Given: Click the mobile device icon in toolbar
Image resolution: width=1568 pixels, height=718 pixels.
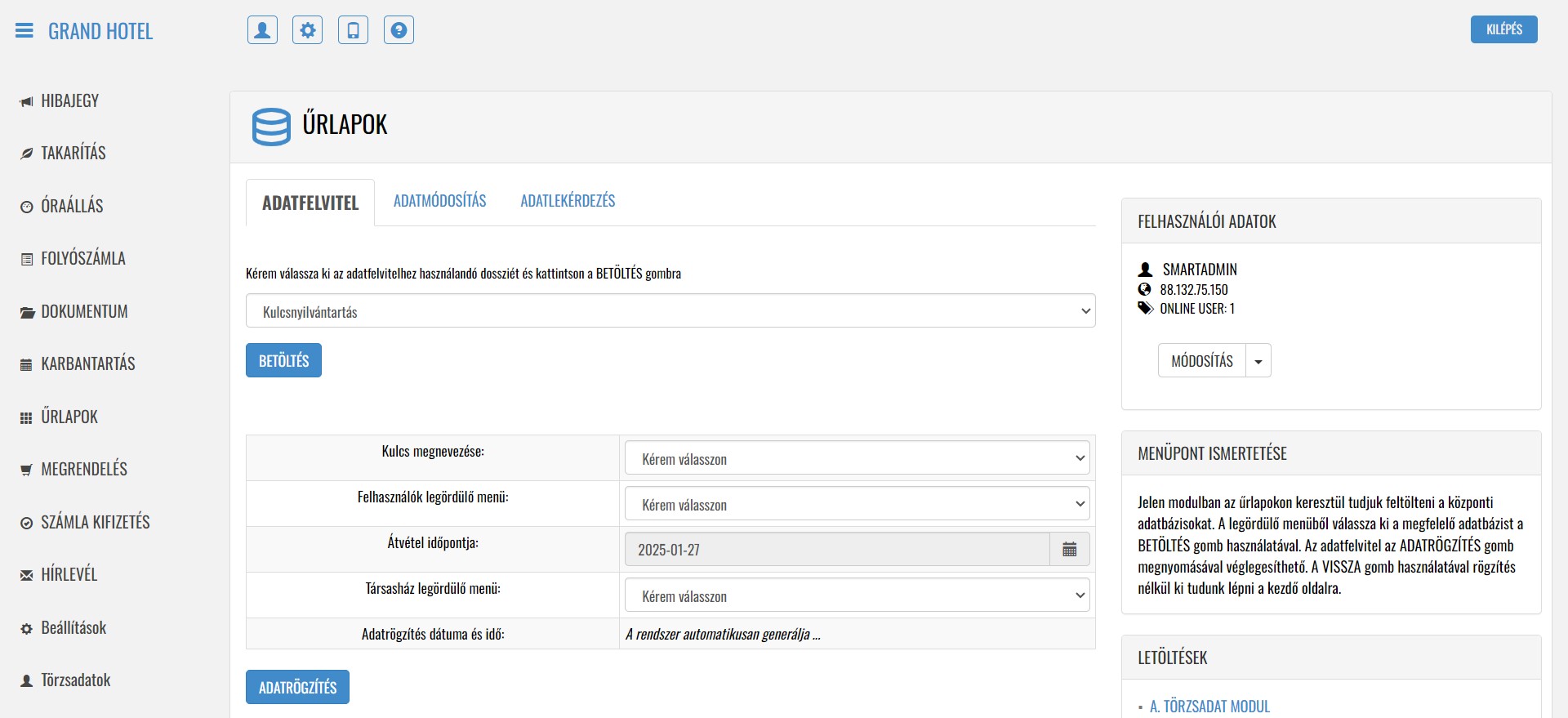Looking at the screenshot, I should point(353,30).
